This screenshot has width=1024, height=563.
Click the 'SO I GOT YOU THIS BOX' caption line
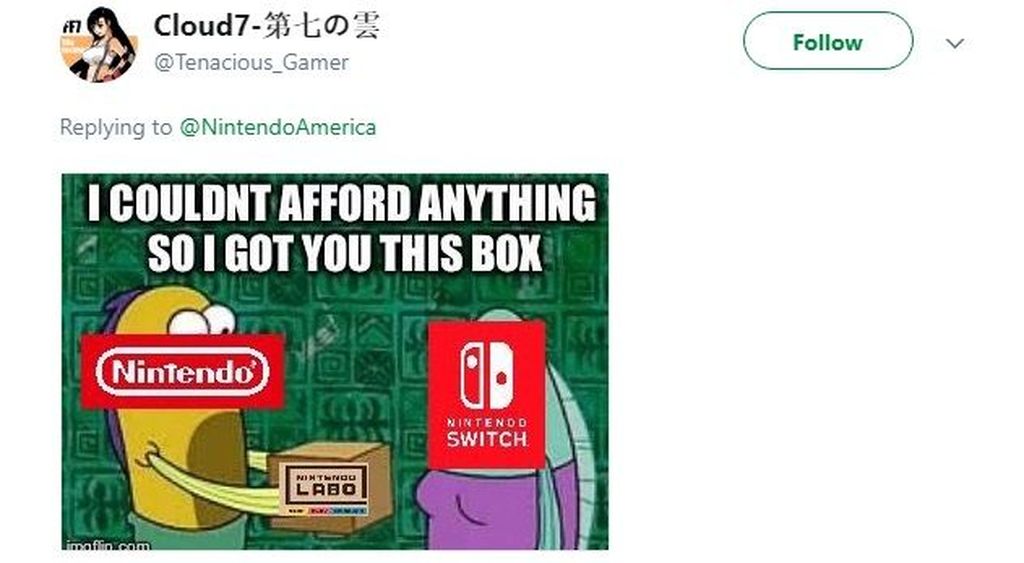[345, 253]
